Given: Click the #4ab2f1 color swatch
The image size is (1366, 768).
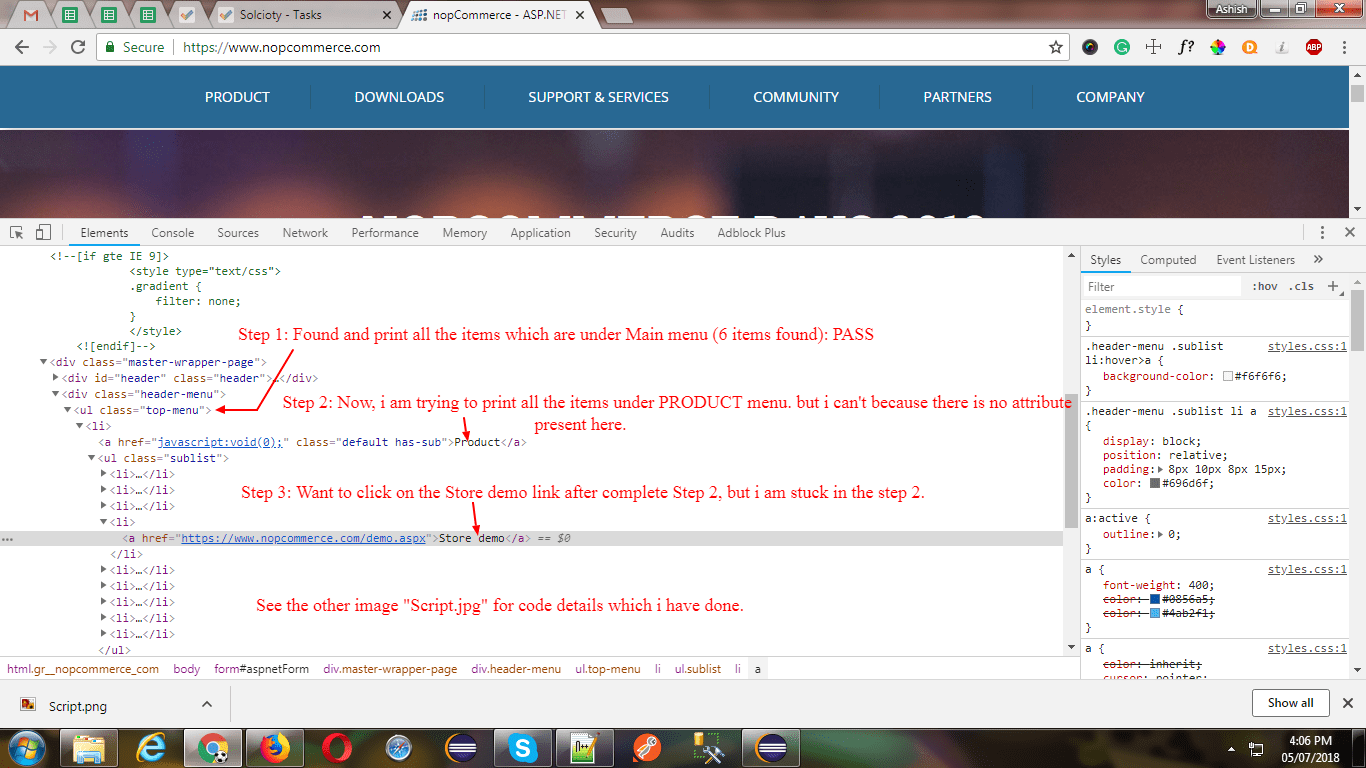Looking at the screenshot, I should 1155,613.
